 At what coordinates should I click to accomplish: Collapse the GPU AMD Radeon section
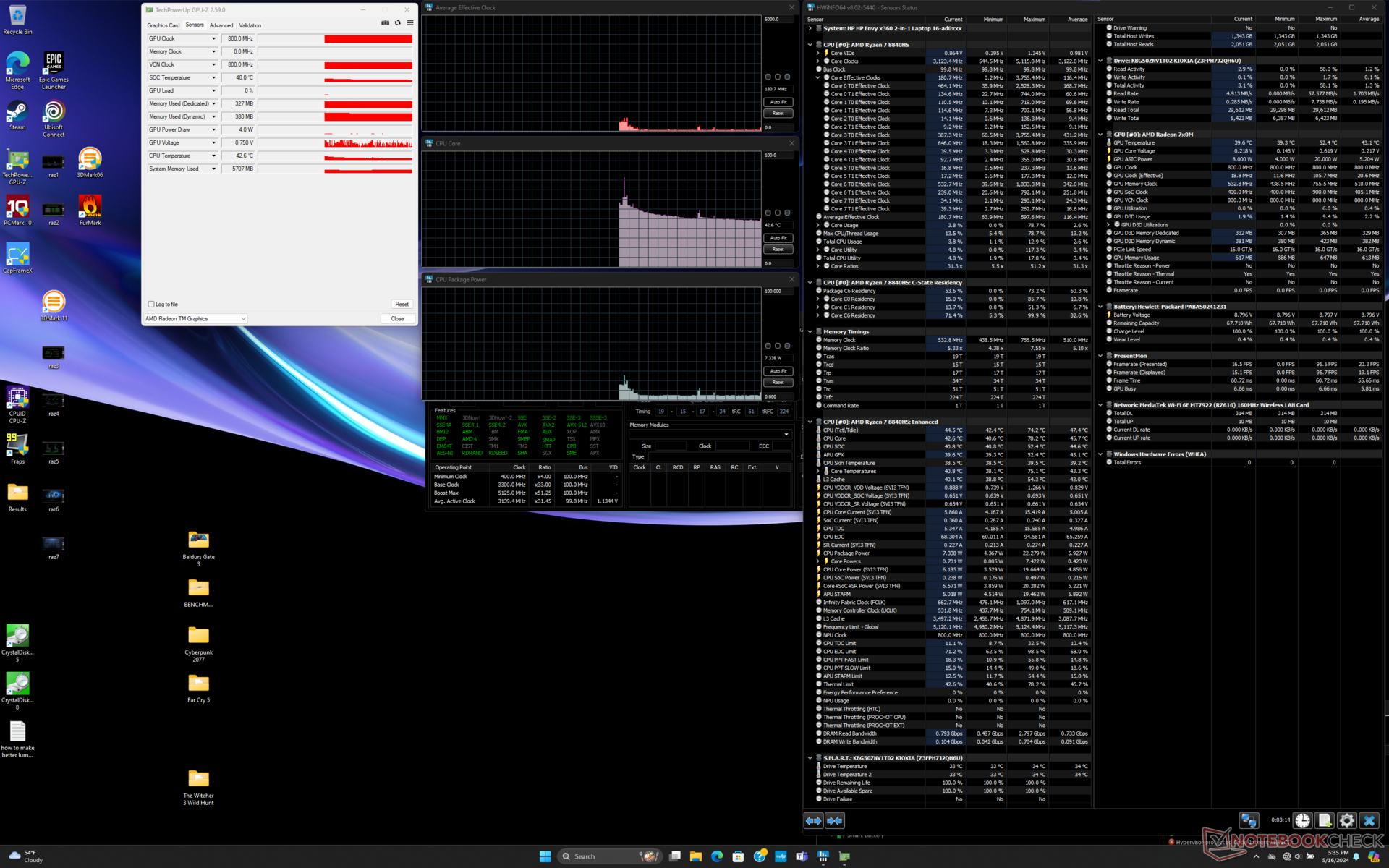pyautogui.click(x=1100, y=135)
